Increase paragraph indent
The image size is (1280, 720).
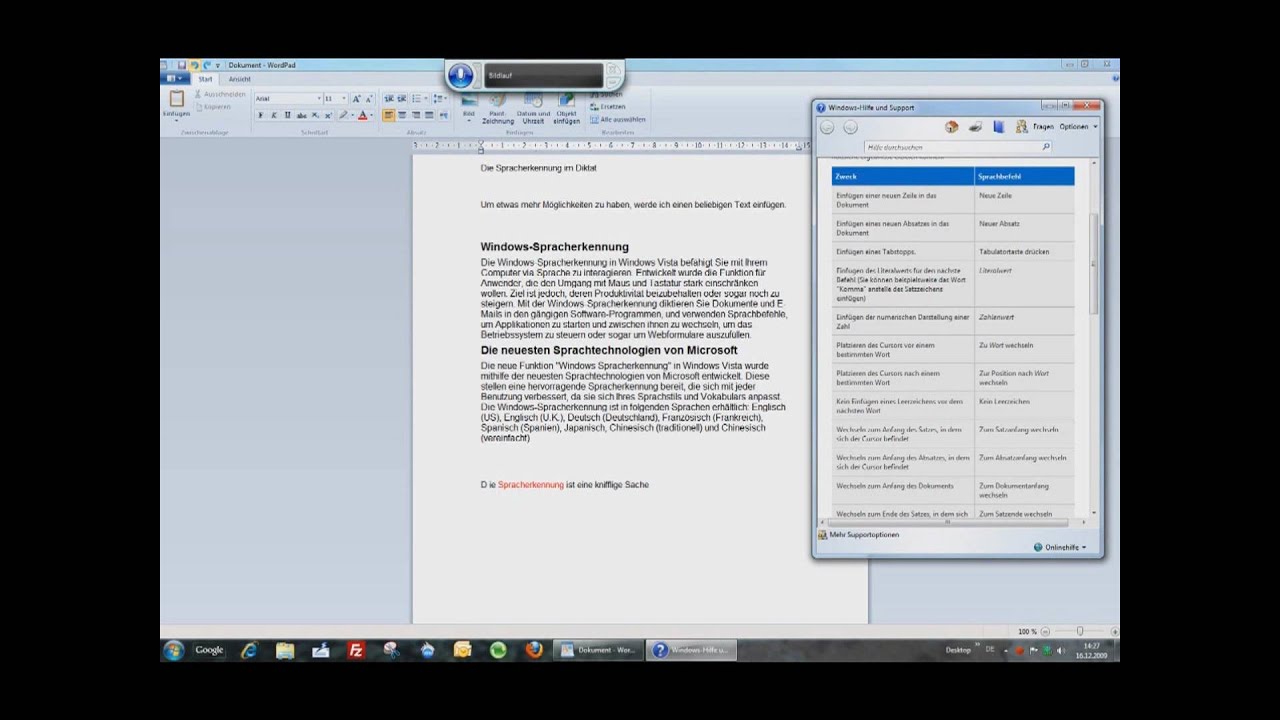coord(401,99)
